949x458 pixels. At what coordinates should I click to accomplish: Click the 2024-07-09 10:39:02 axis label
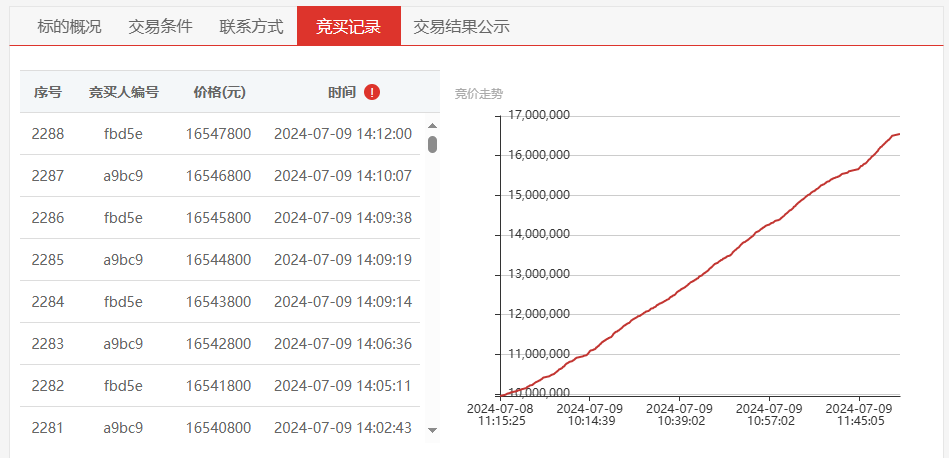681,414
